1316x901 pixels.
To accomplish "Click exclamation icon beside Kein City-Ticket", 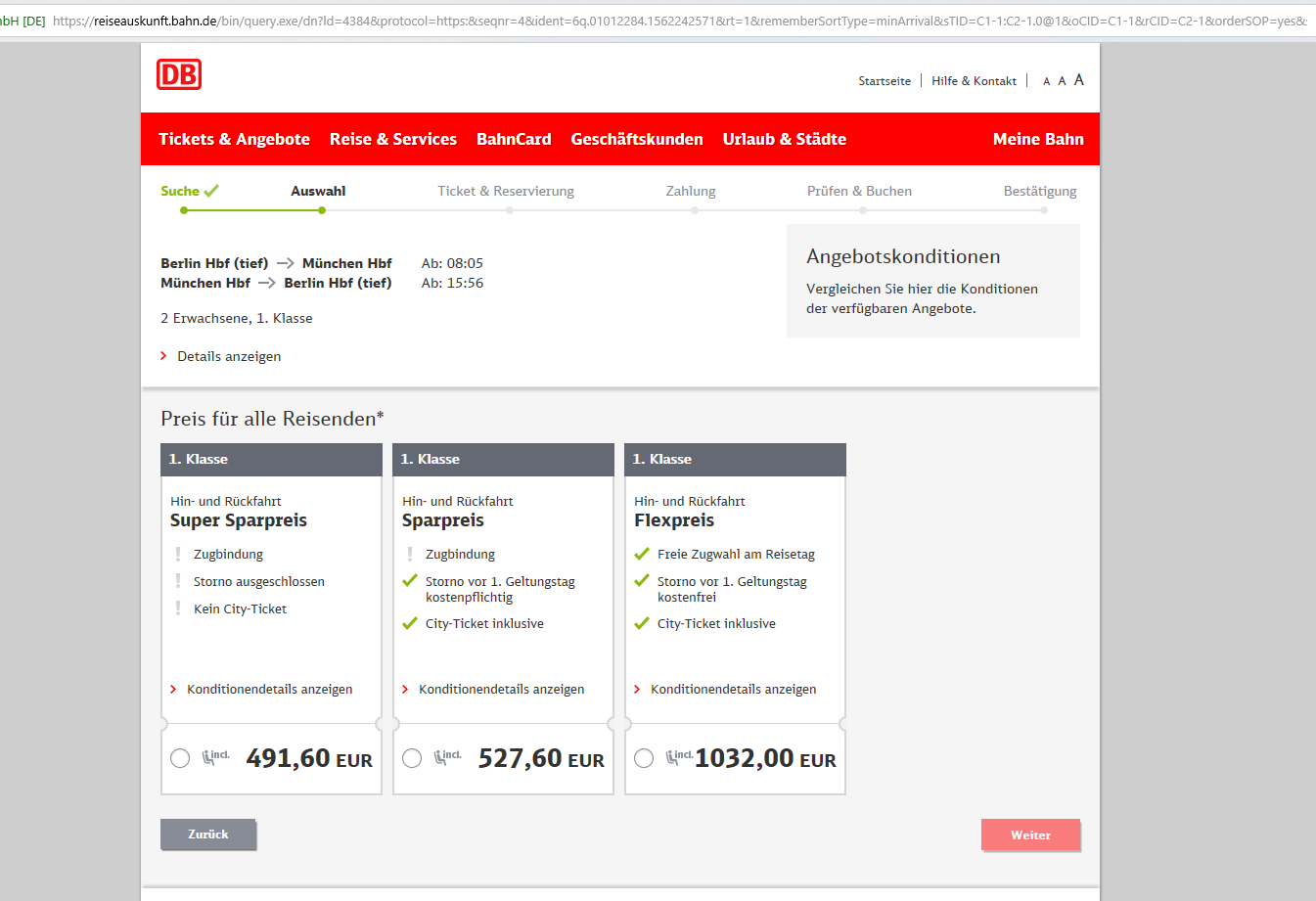I will 178,608.
